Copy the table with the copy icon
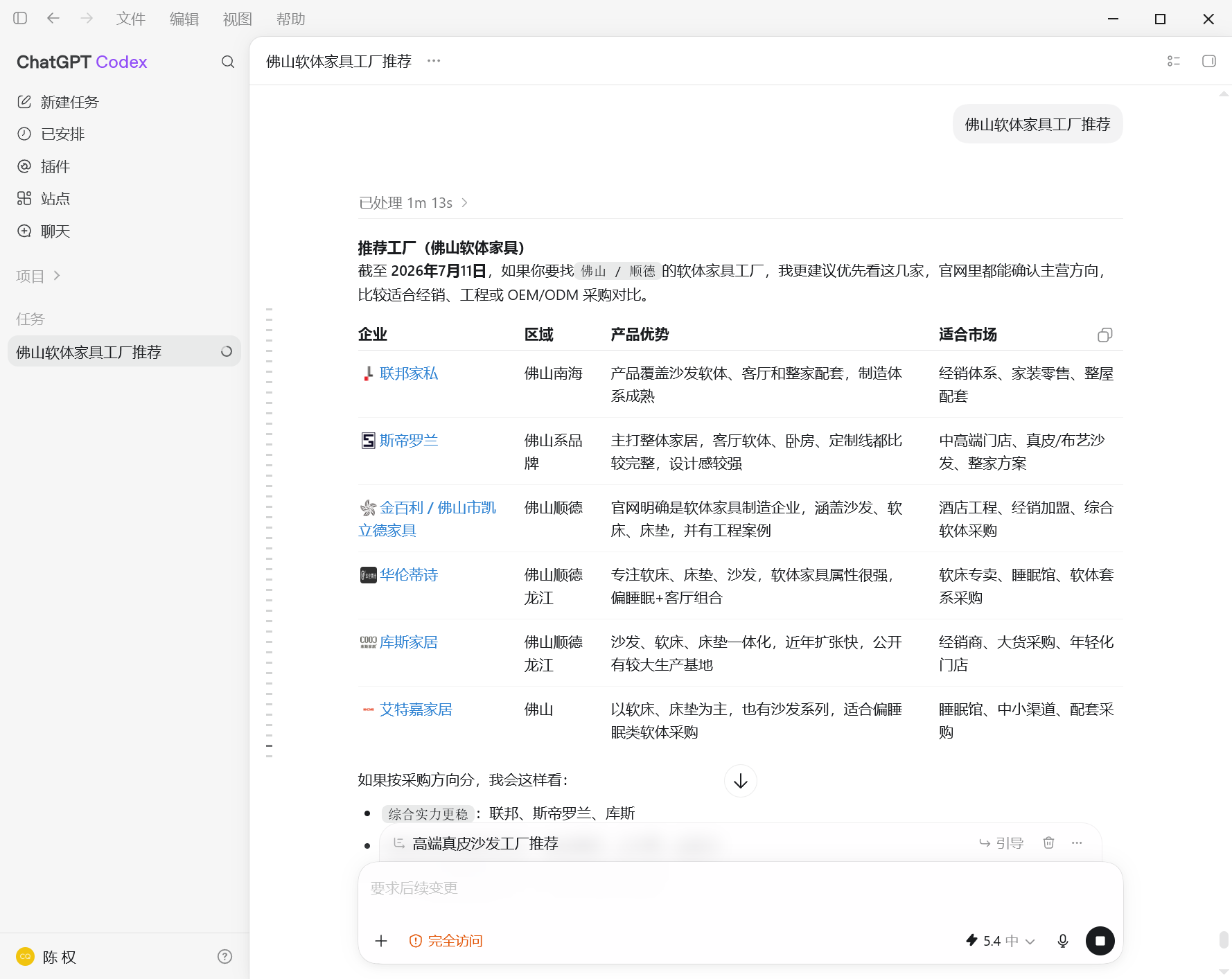The height and width of the screenshot is (979, 1232). pos(1105,335)
